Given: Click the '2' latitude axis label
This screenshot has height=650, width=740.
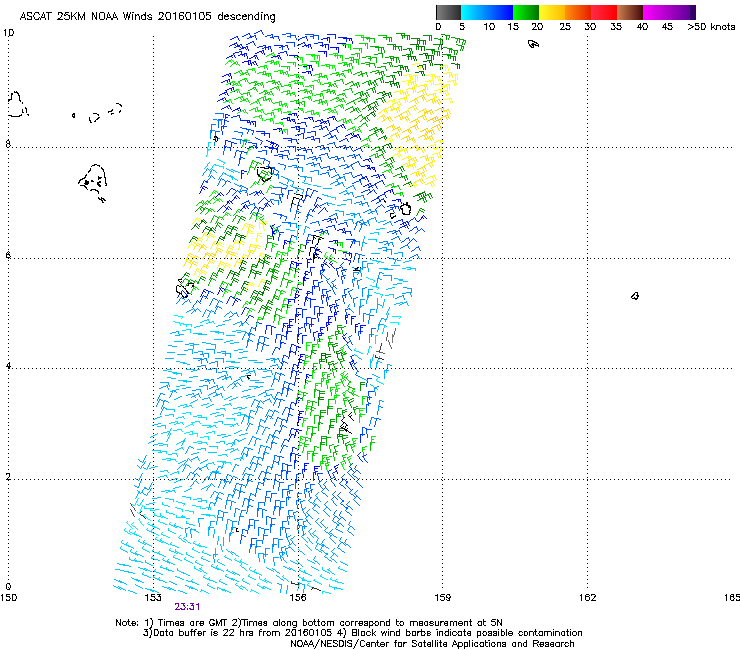Looking at the screenshot, I should tap(8, 477).
